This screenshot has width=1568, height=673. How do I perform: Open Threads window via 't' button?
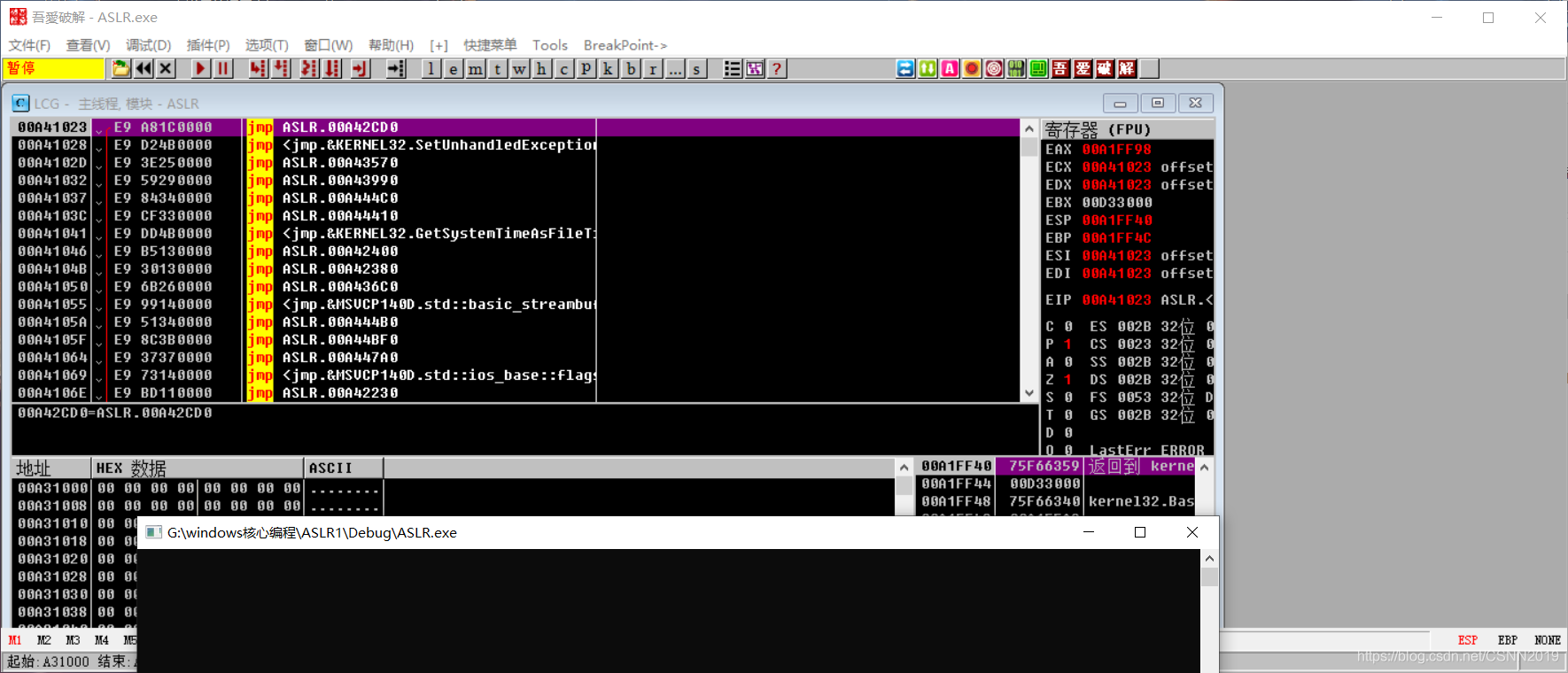pos(498,68)
